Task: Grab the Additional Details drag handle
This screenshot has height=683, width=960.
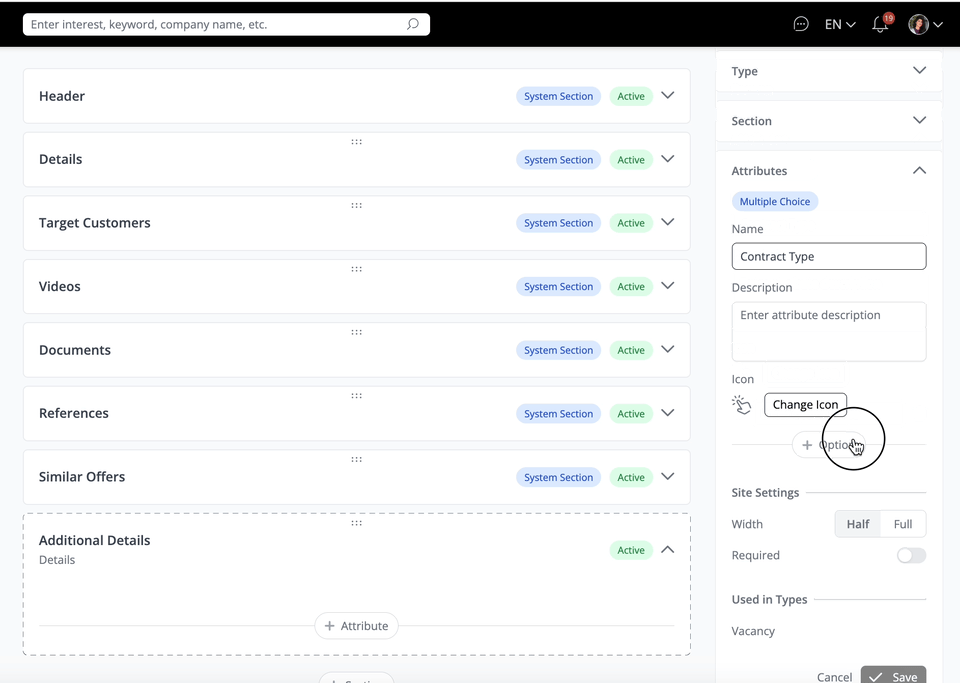Action: coord(356,523)
